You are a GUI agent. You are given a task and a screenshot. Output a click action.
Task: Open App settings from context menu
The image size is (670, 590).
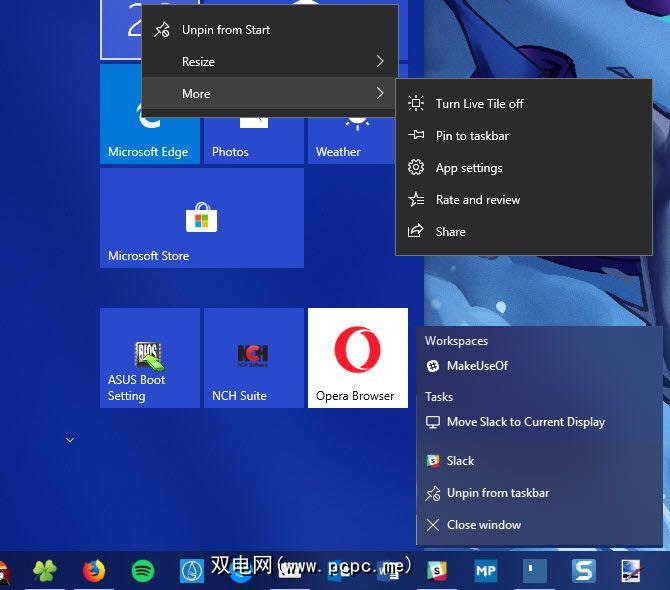pos(468,168)
